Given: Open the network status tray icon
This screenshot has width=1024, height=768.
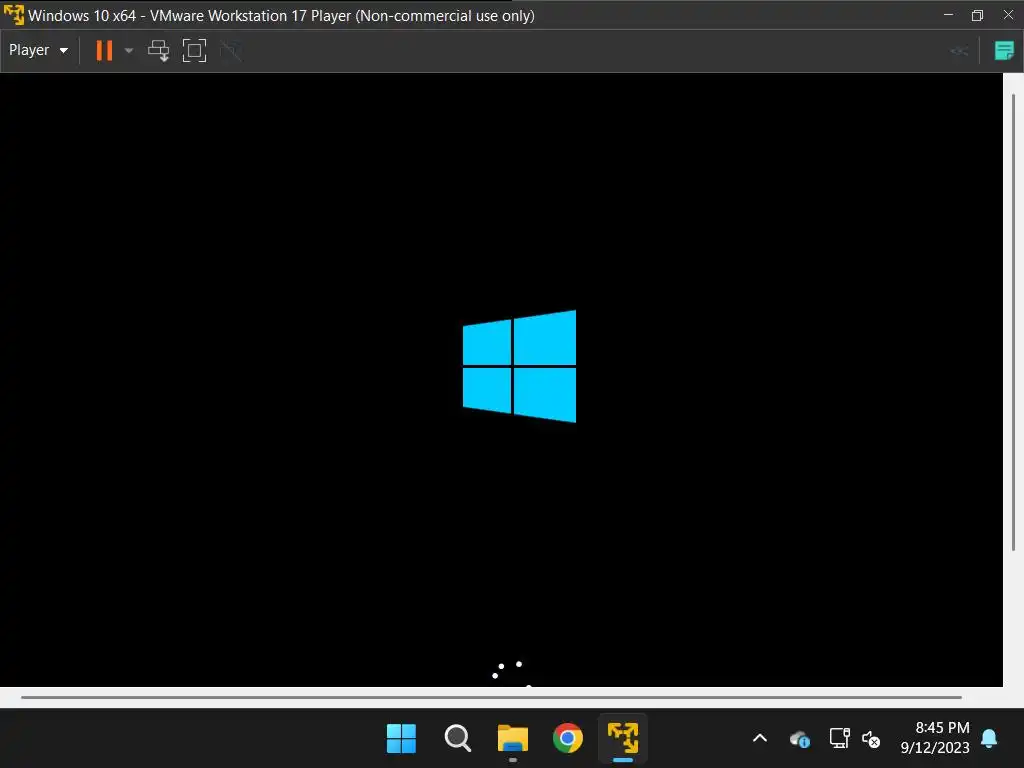Looking at the screenshot, I should 839,739.
